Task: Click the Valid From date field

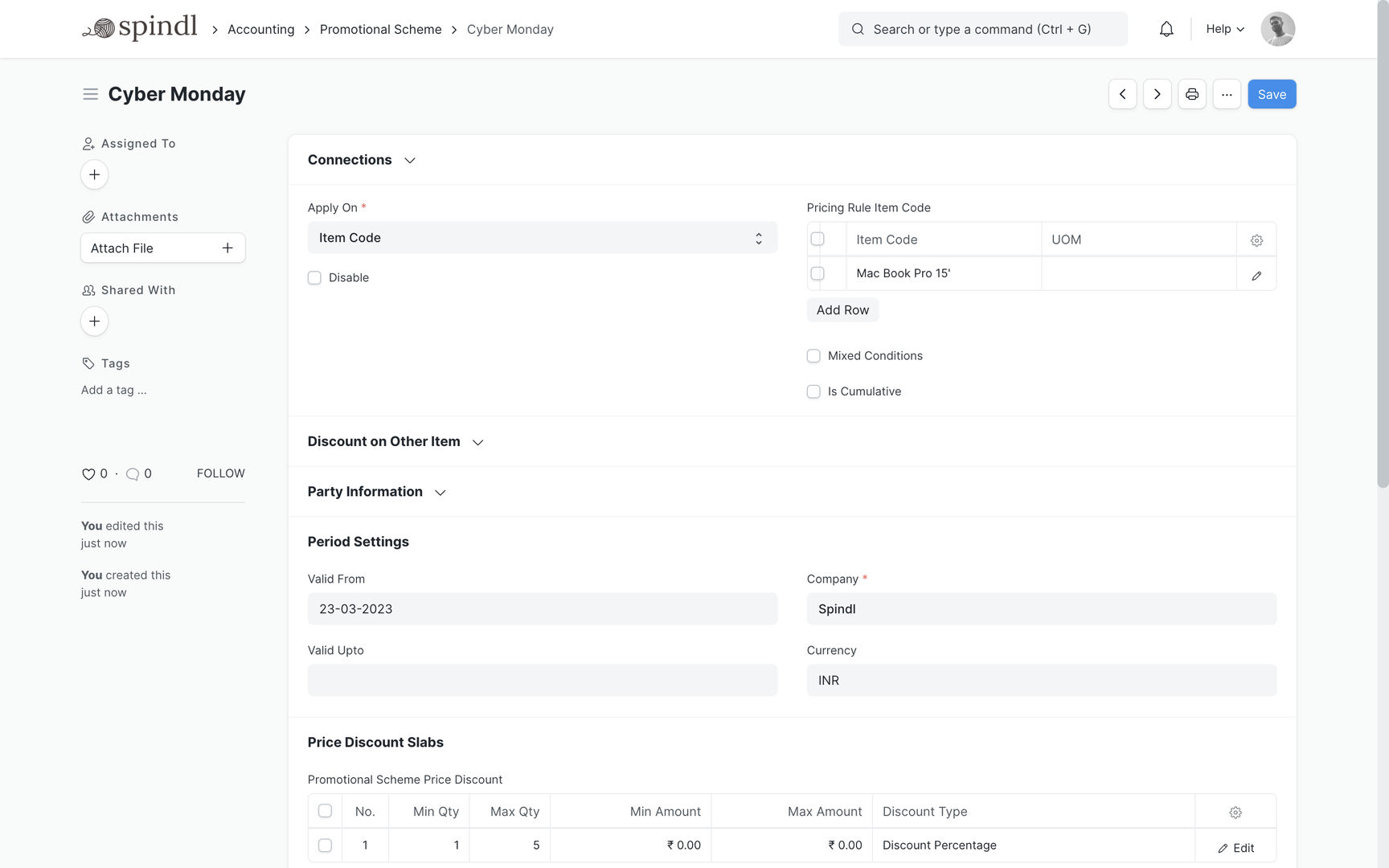Action: pyautogui.click(x=543, y=609)
